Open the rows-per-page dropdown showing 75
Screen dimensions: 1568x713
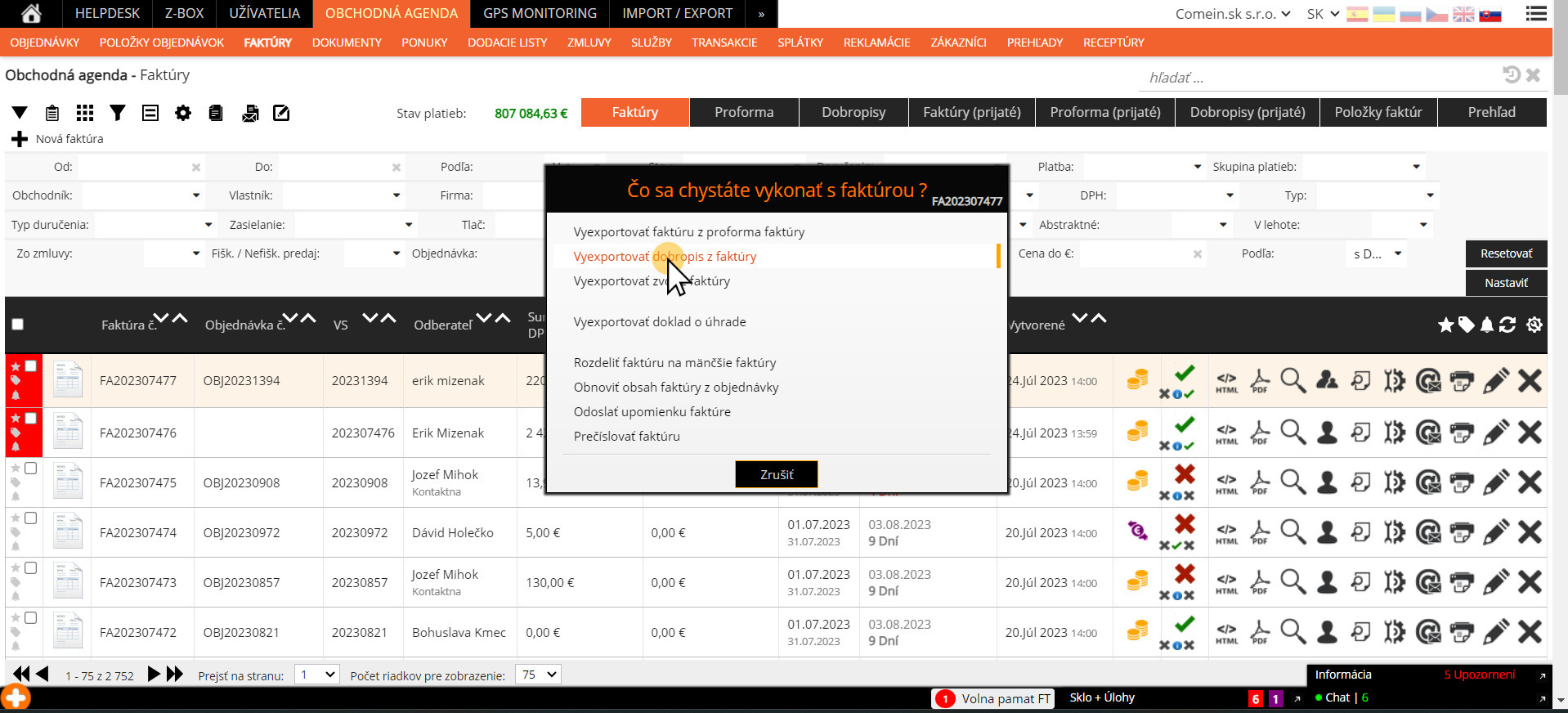pyautogui.click(x=539, y=675)
